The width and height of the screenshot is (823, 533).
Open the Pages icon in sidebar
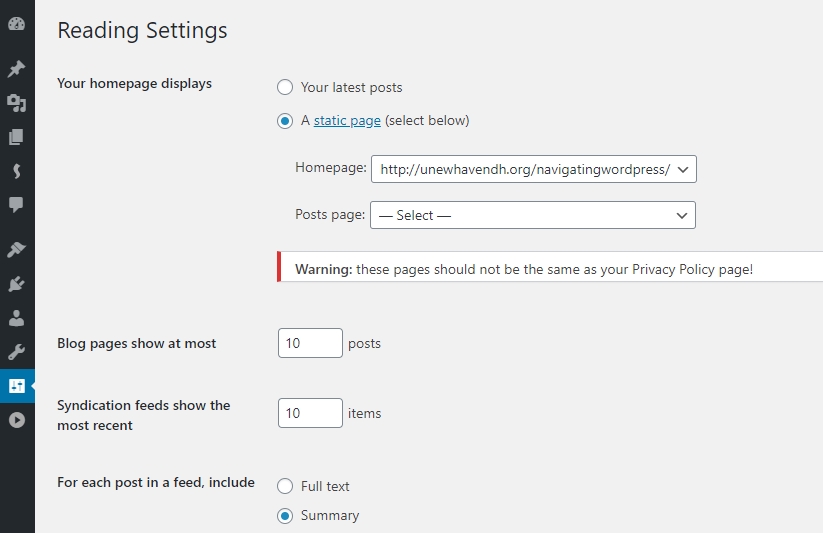[16, 137]
